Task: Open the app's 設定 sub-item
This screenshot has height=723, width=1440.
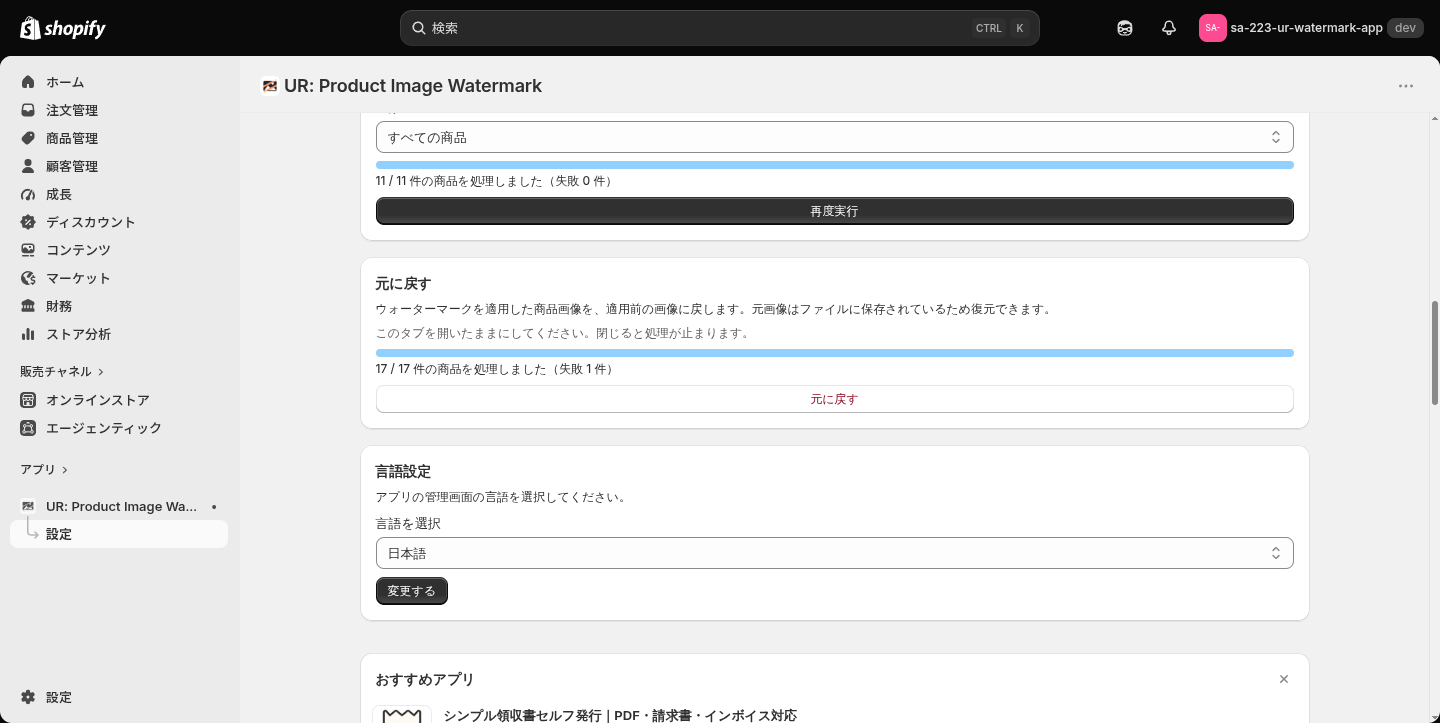Action: coord(119,534)
